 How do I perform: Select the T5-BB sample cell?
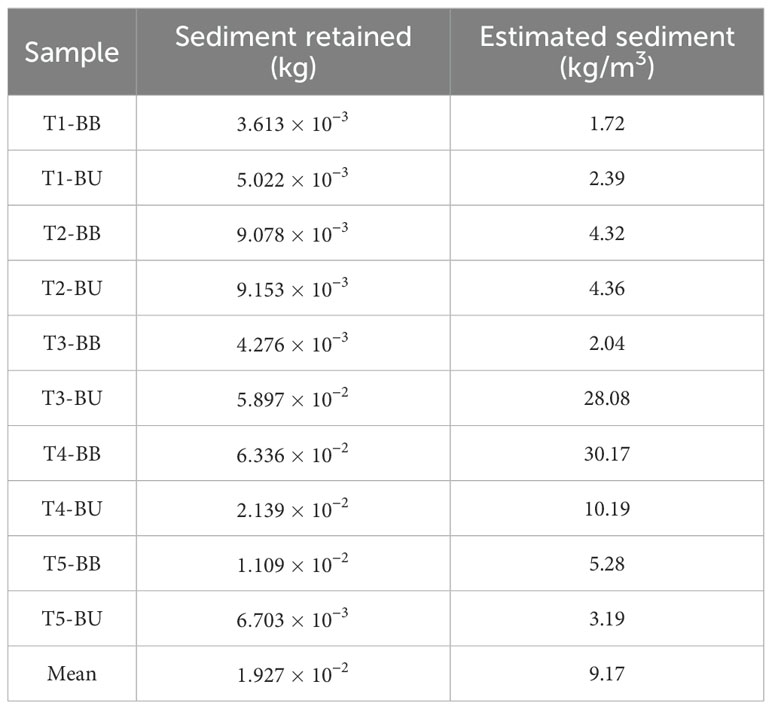(x=71, y=563)
